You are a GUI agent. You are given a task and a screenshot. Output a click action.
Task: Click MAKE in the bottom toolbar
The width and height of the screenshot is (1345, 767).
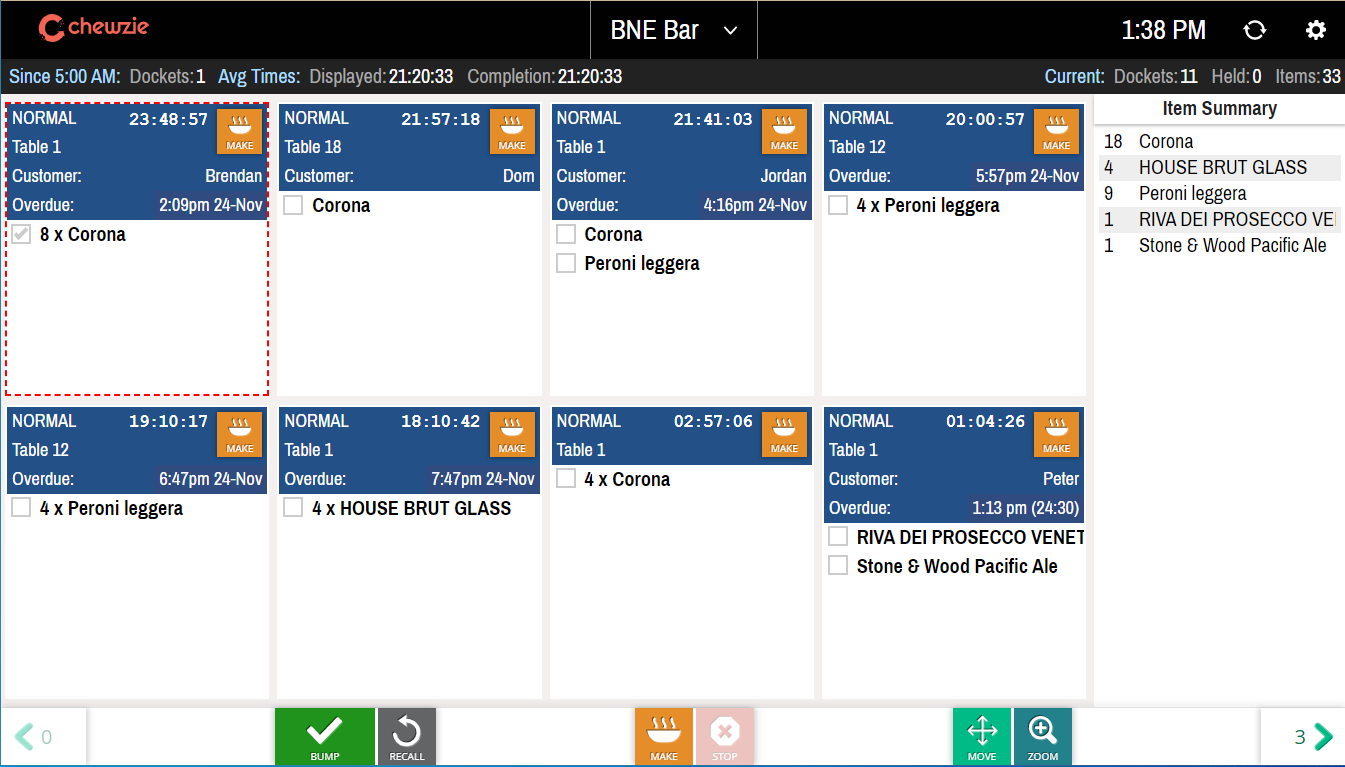[664, 738]
